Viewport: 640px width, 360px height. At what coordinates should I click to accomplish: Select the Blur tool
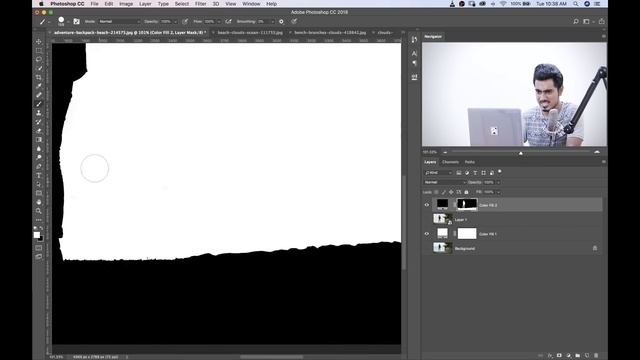point(39,149)
